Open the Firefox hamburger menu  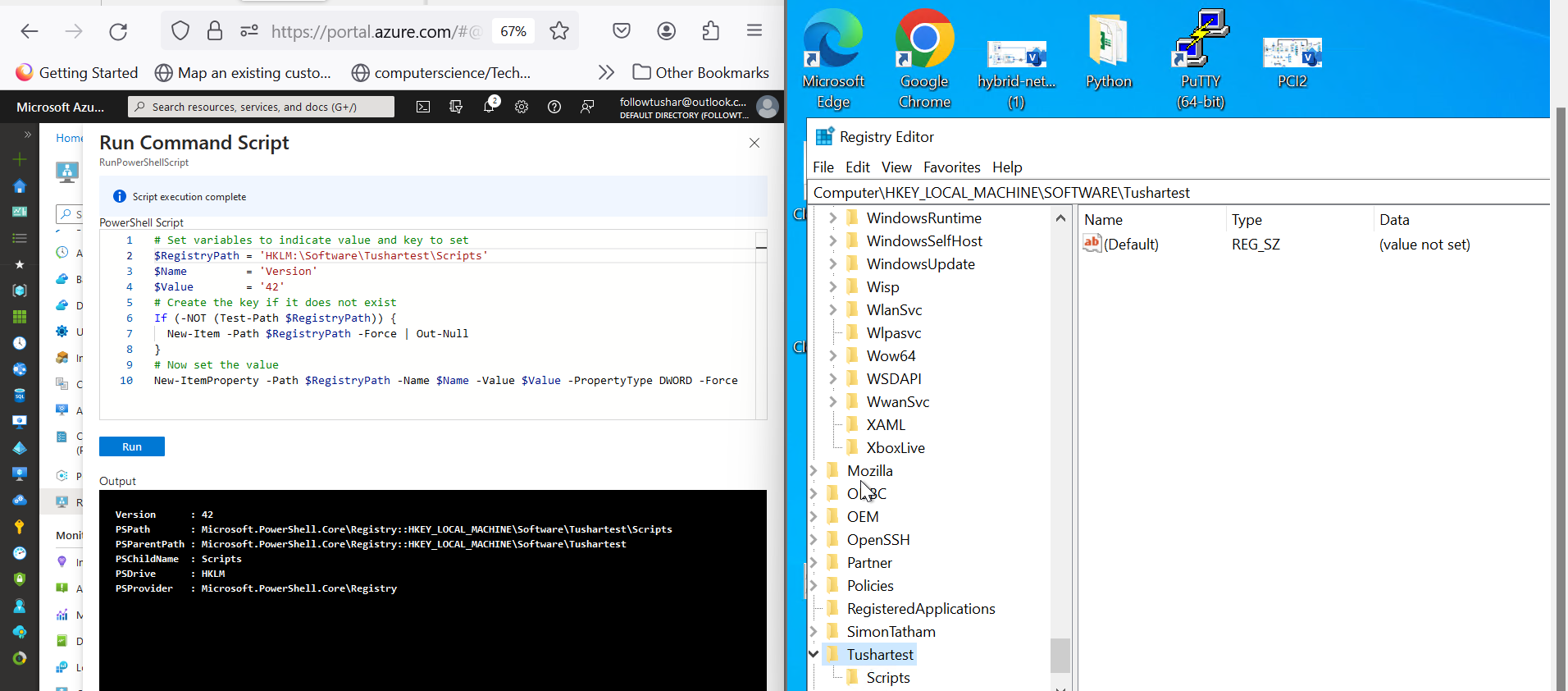(x=754, y=31)
